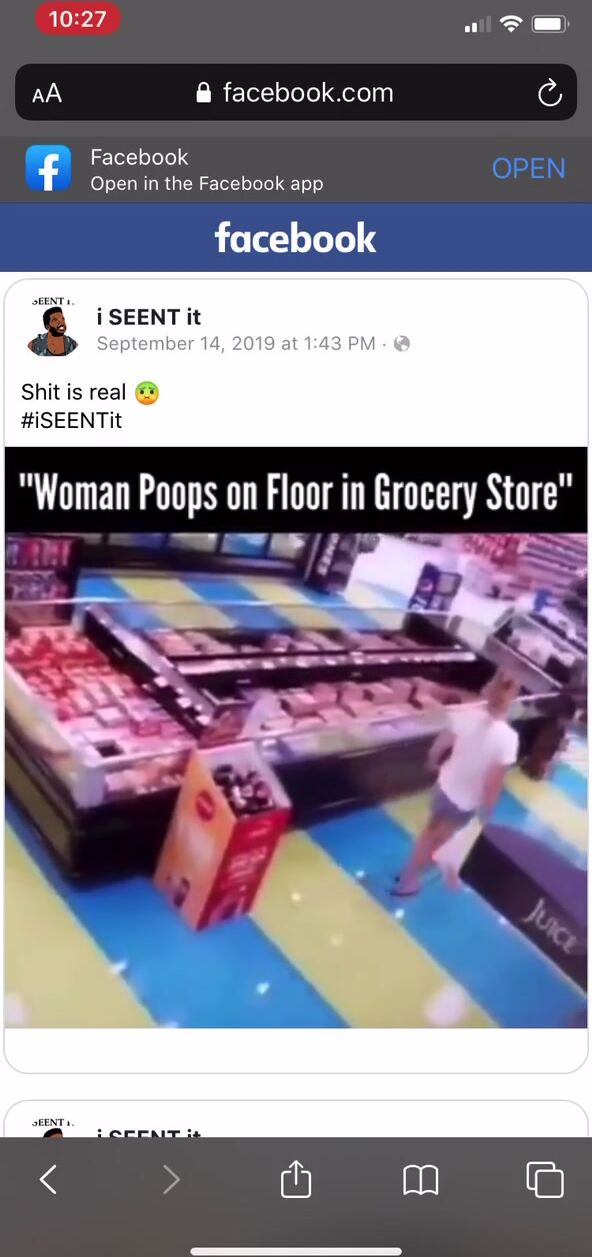Open the Safari tabs overview icon

click(x=545, y=1180)
